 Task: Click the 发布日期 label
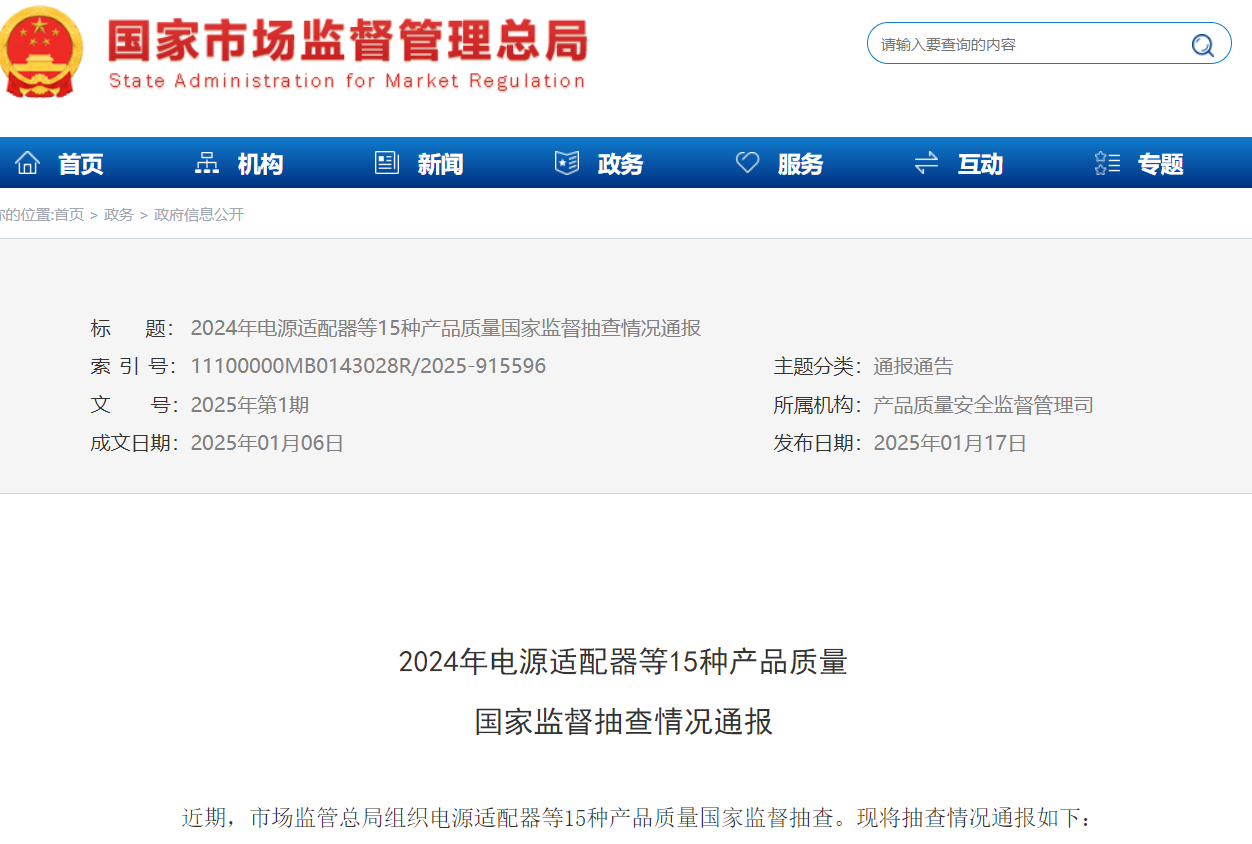816,443
